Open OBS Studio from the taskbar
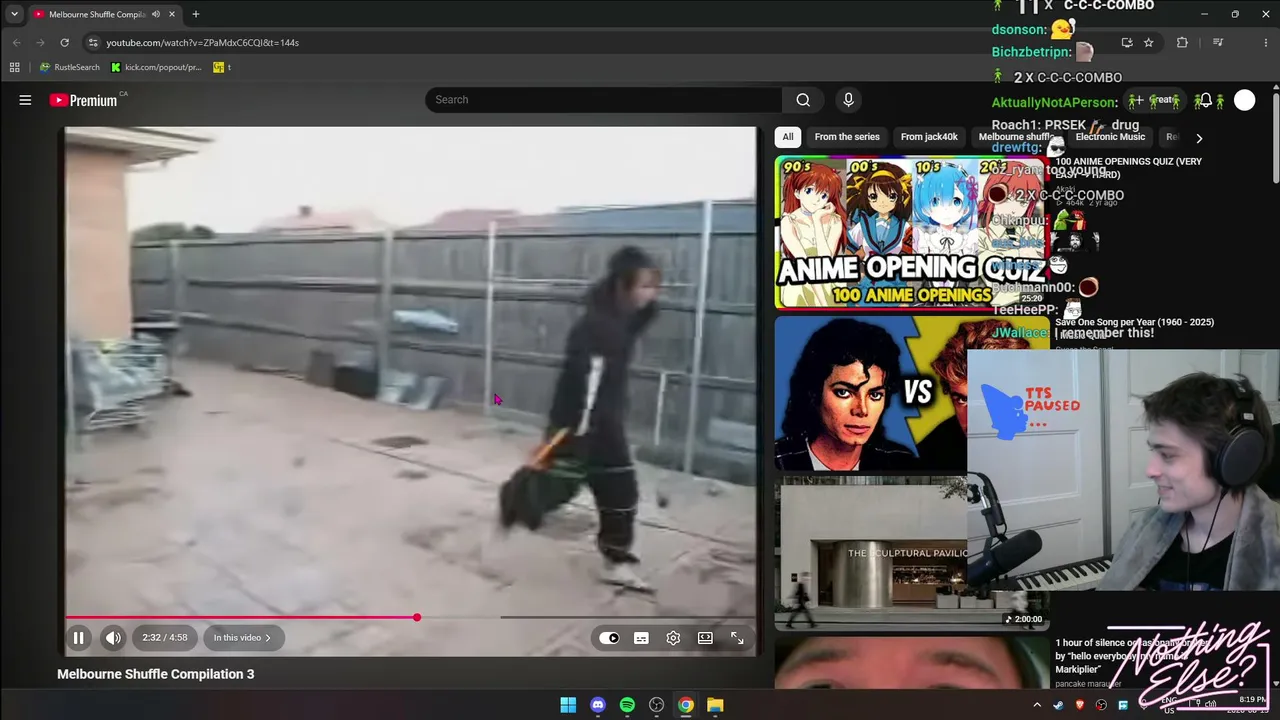The width and height of the screenshot is (1280, 720). pos(656,705)
